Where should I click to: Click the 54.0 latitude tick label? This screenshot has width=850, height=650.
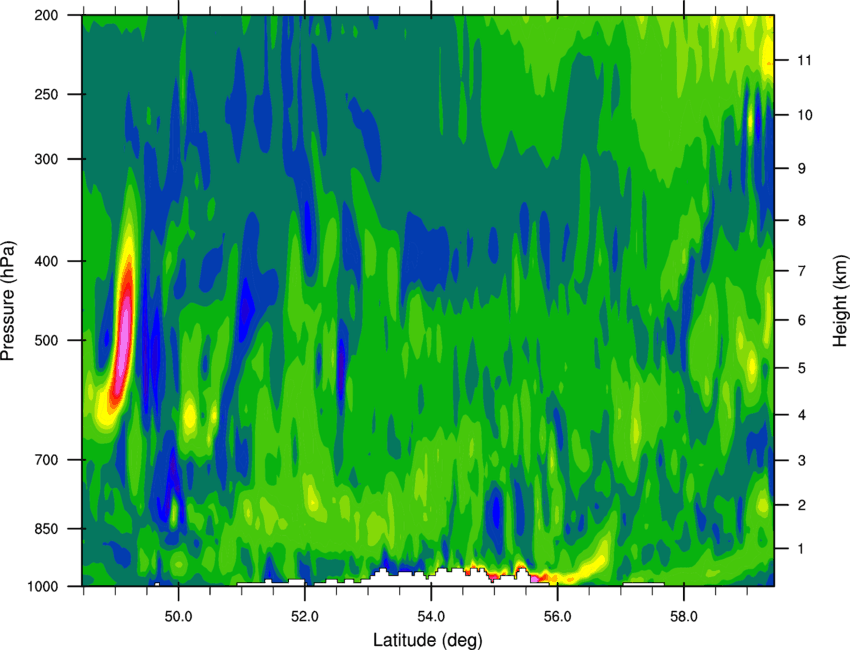click(431, 617)
